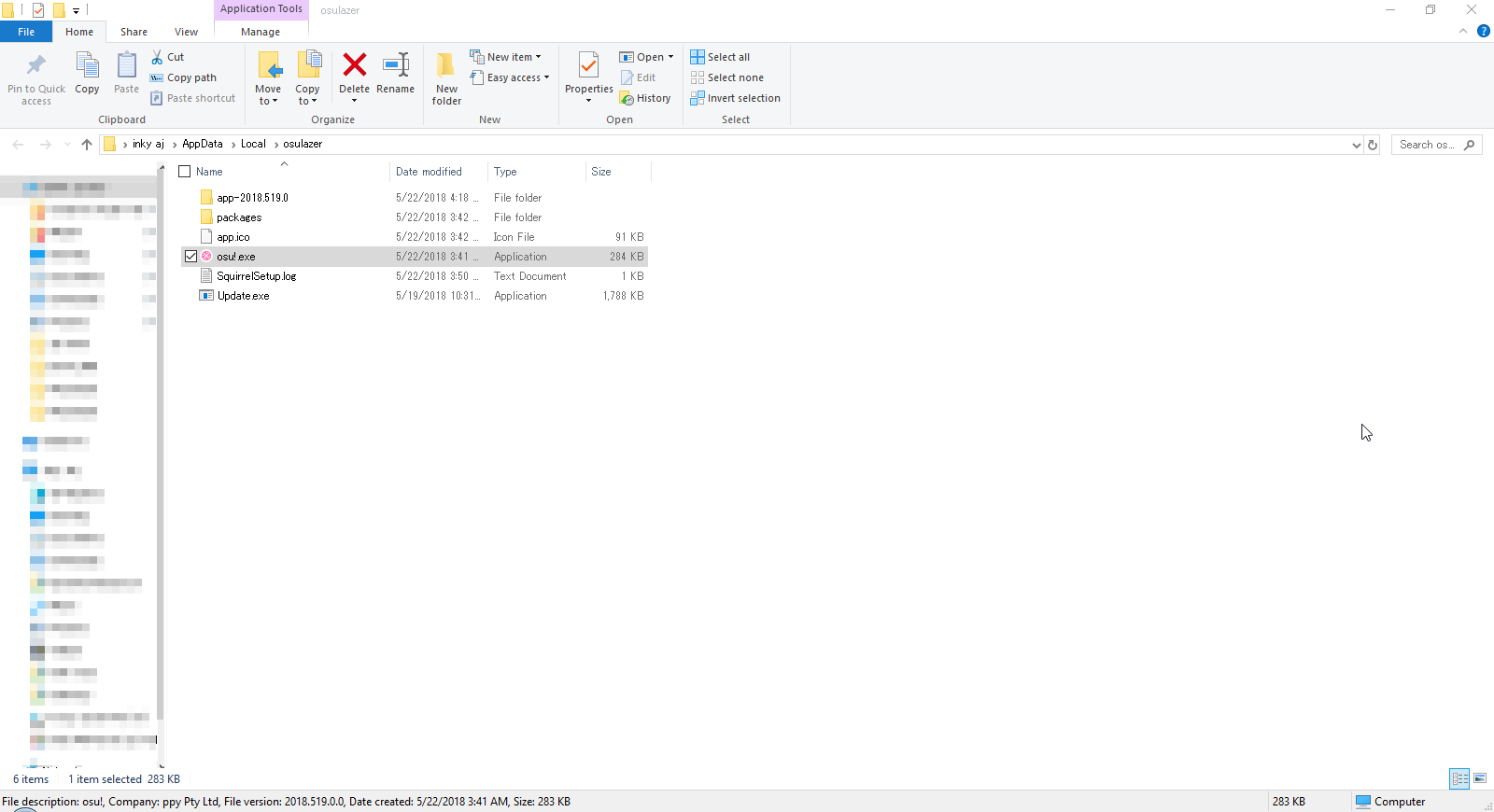The width and height of the screenshot is (1494, 812).
Task: Open the Help question mark icon
Action: click(x=1483, y=31)
